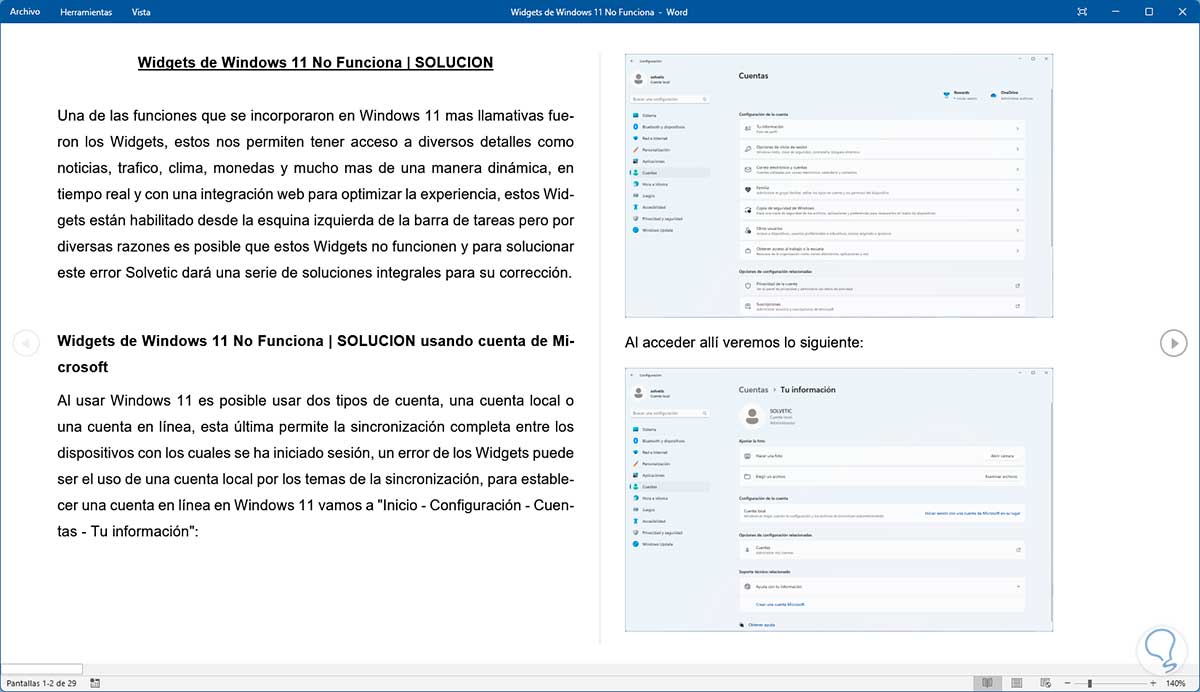
Task: Go to the previous screen with the left arrow
Action: (x=25, y=343)
